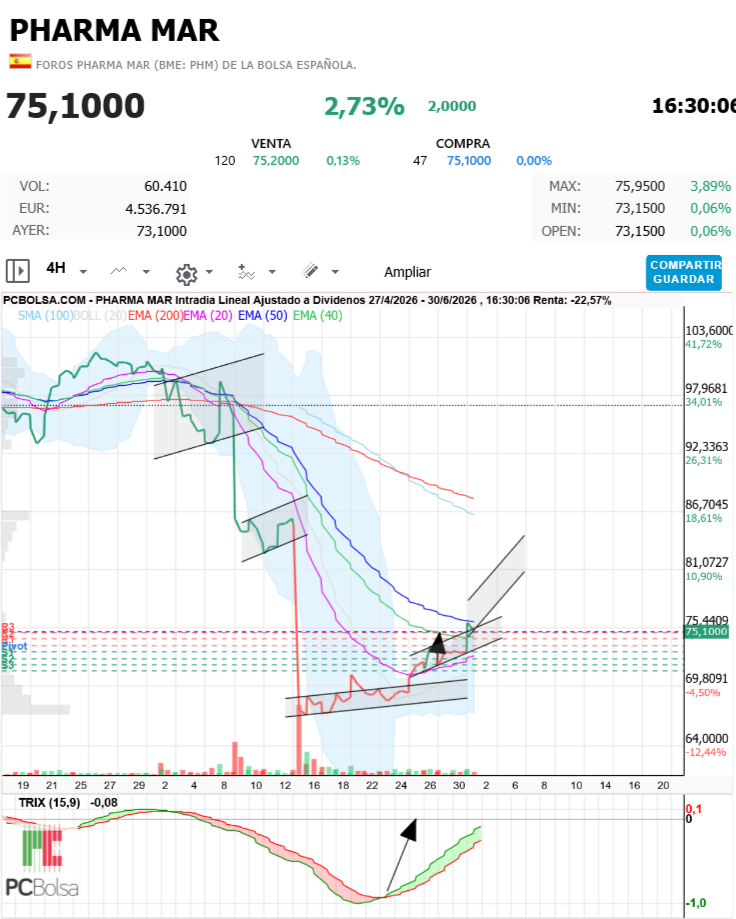Screen dimensions: 736x919
Task: Click date label 20 on time axis
Action: point(663,785)
